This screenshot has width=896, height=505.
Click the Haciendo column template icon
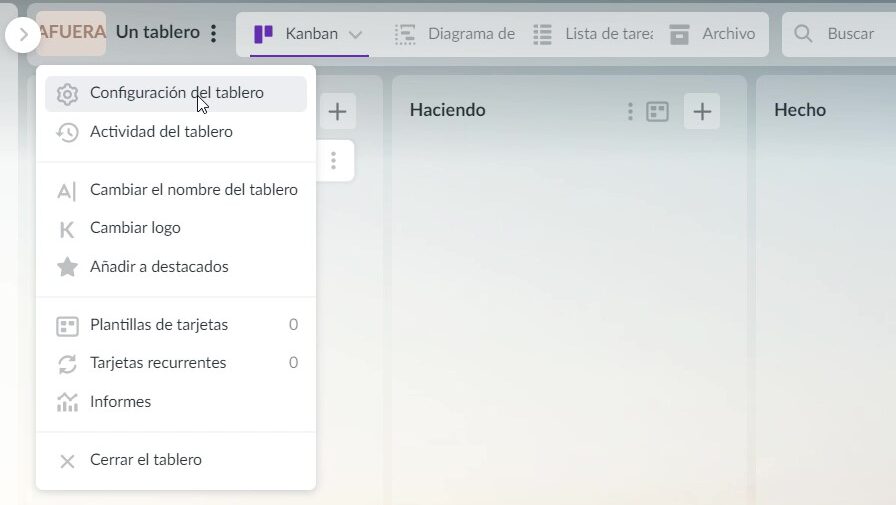pyautogui.click(x=657, y=111)
